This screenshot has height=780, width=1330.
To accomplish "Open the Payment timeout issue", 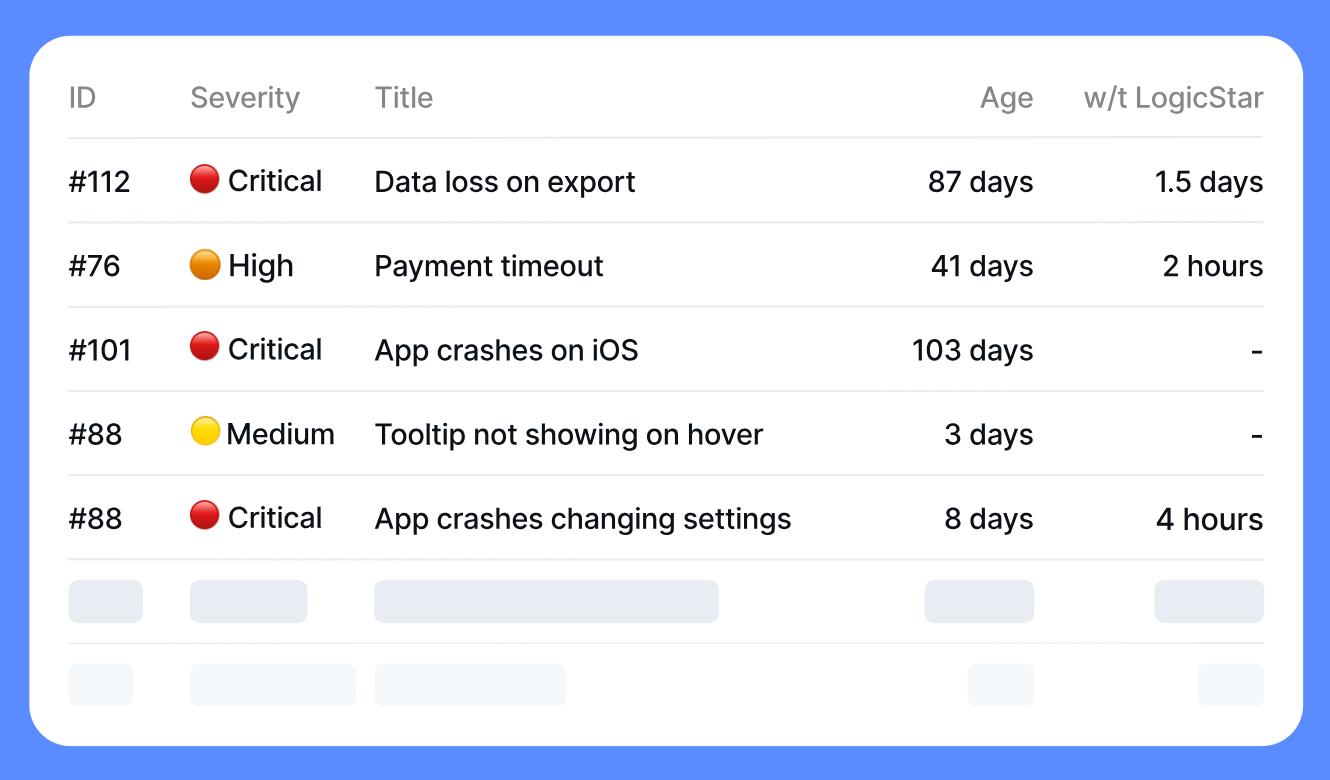I will [x=489, y=266].
